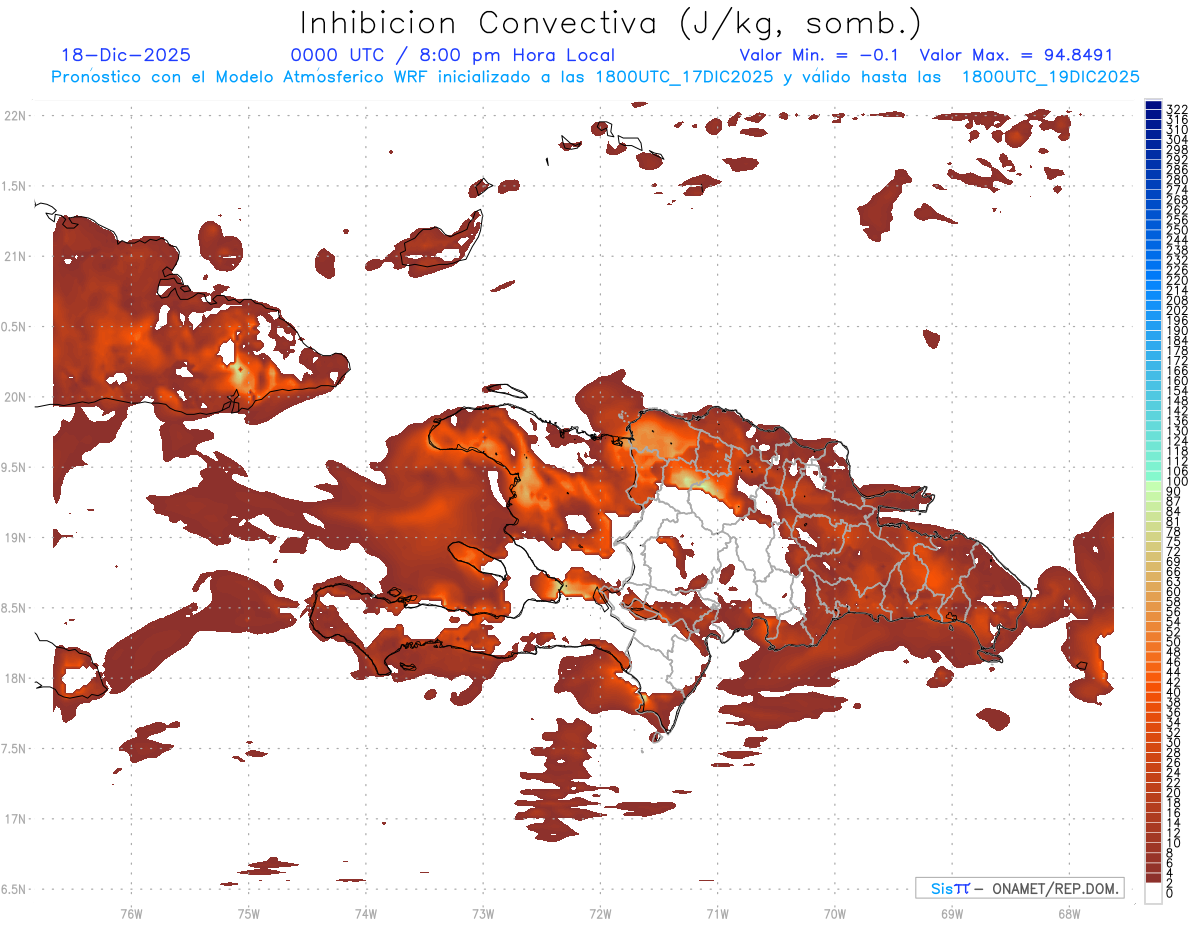
Task: Click the "7.5N" latitude label
Action: coord(14,748)
